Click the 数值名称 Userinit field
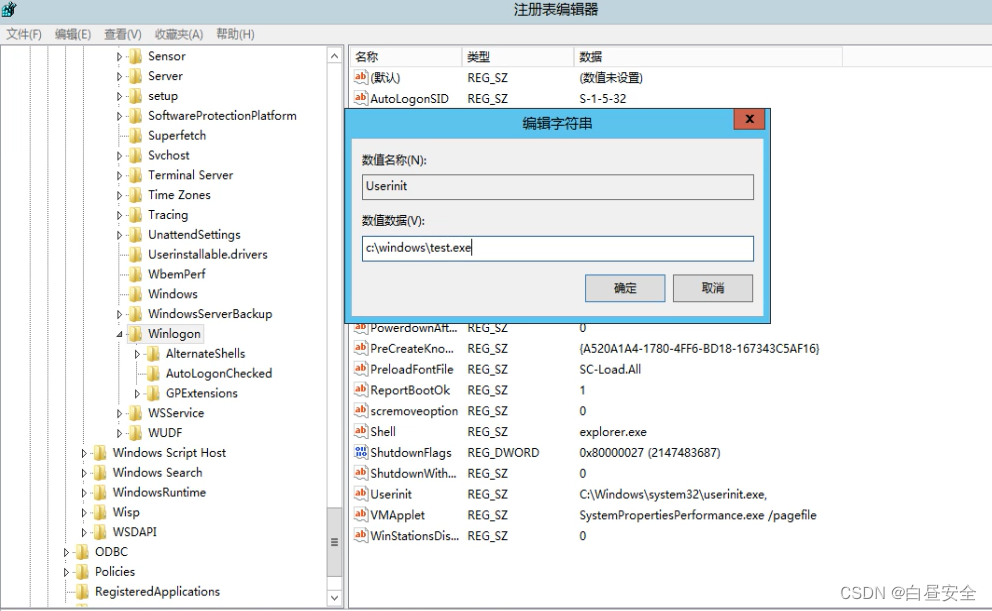The width and height of the screenshot is (992, 611). coord(558,187)
